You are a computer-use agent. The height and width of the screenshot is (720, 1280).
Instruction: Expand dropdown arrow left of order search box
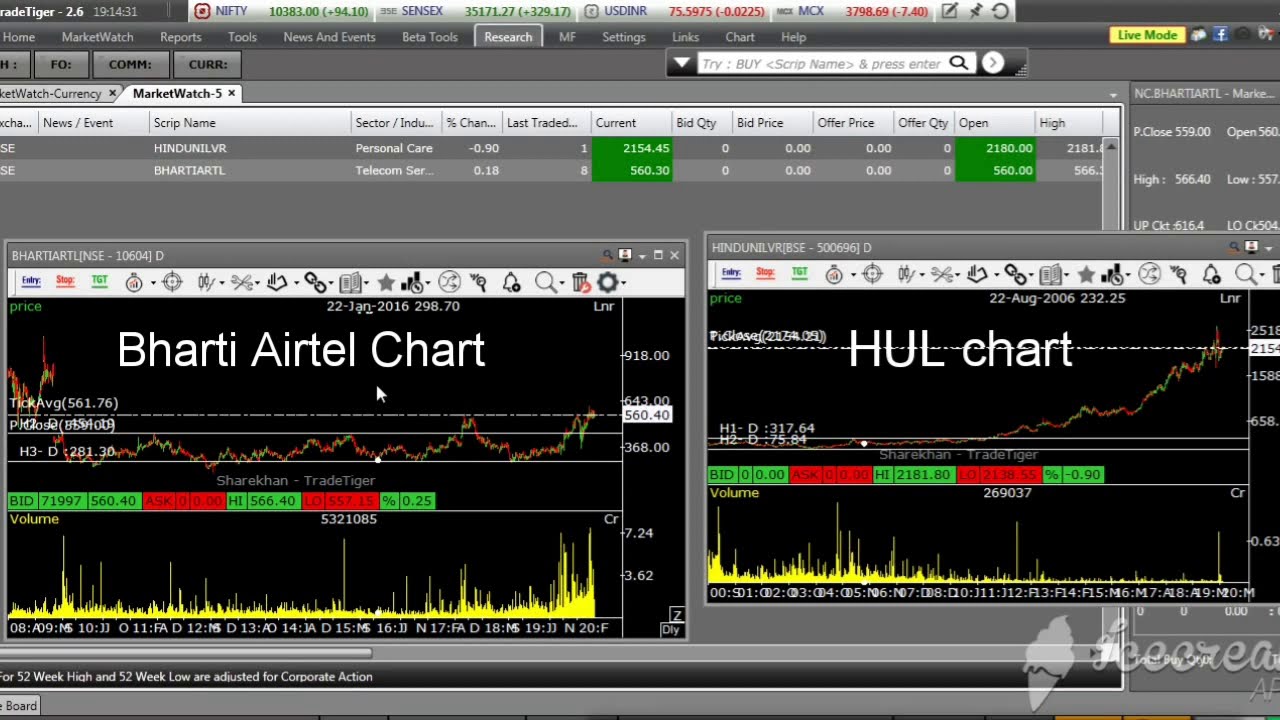click(x=682, y=63)
